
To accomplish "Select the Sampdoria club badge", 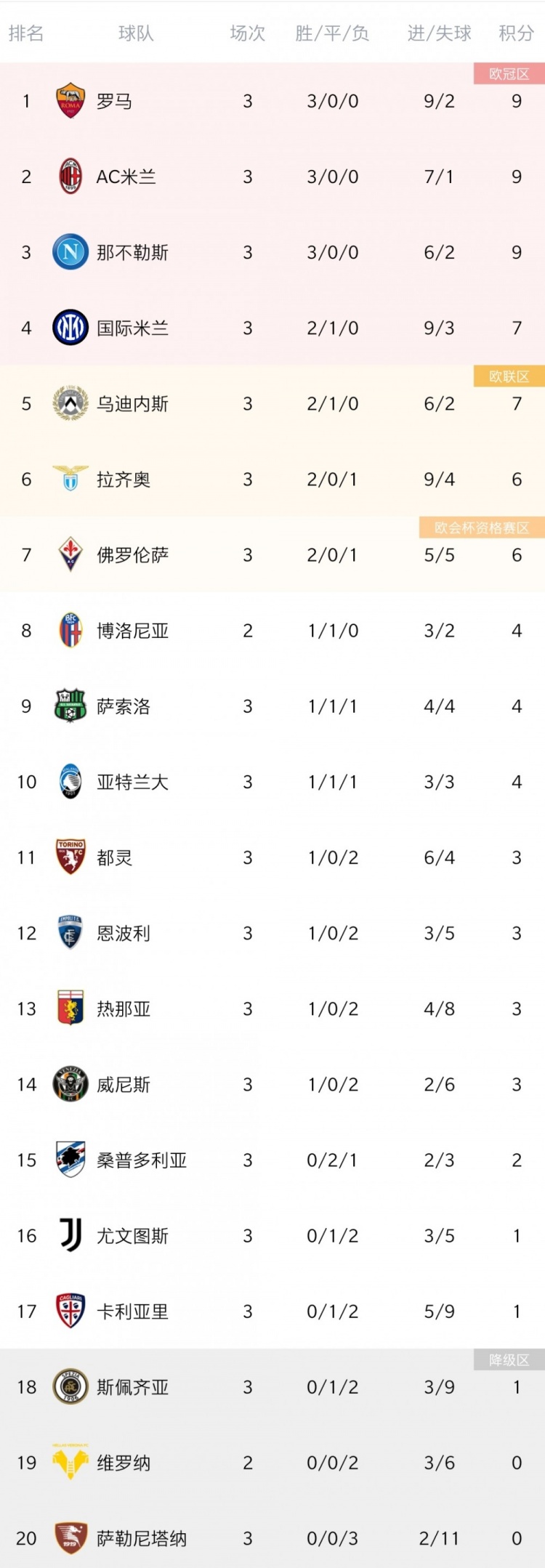I will (70, 1159).
